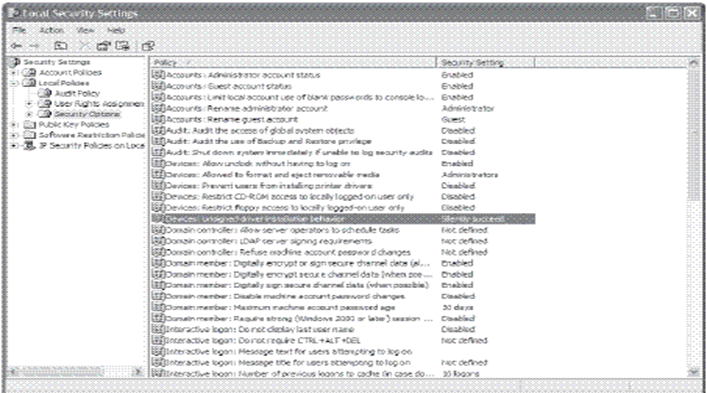Select 'Domain controller: Refuse machine account password changes'
This screenshot has width=707, height=393.
pyautogui.click(x=288, y=252)
